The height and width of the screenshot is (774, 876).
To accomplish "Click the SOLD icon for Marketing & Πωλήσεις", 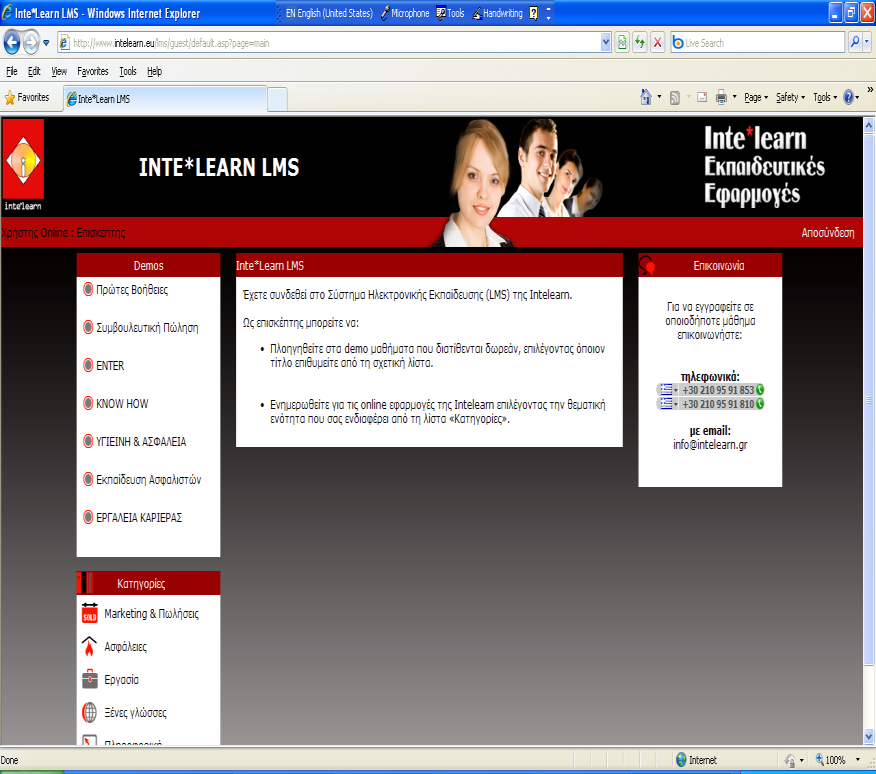I will (89, 613).
